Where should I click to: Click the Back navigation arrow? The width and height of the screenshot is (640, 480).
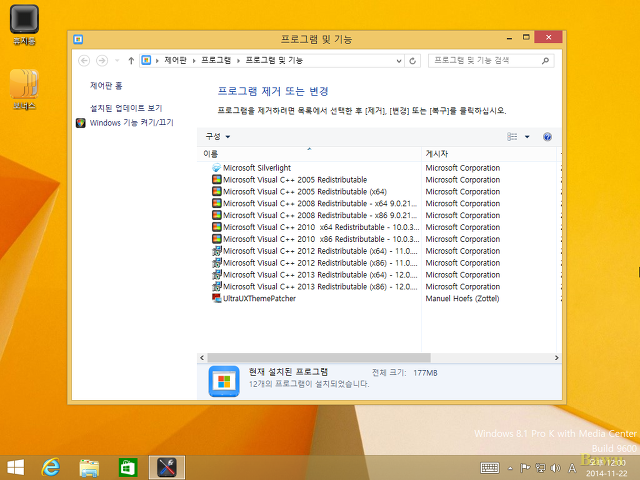(x=84, y=61)
